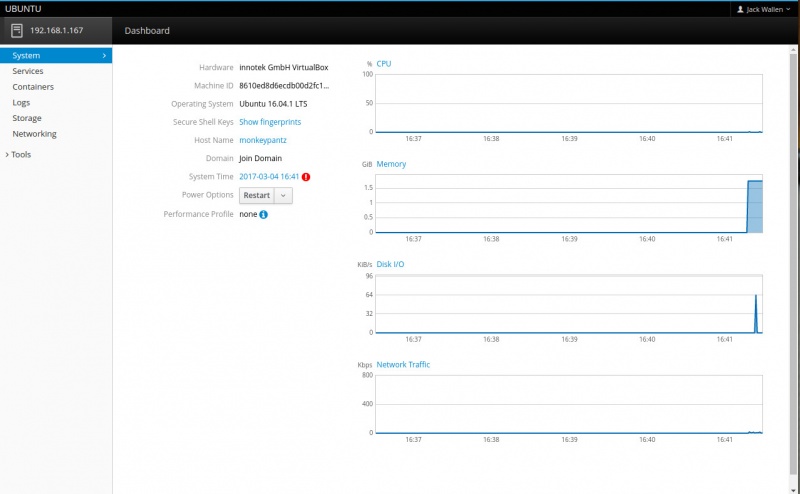Expand the Tools section in sidebar
The height and width of the screenshot is (494, 800).
tap(20, 155)
